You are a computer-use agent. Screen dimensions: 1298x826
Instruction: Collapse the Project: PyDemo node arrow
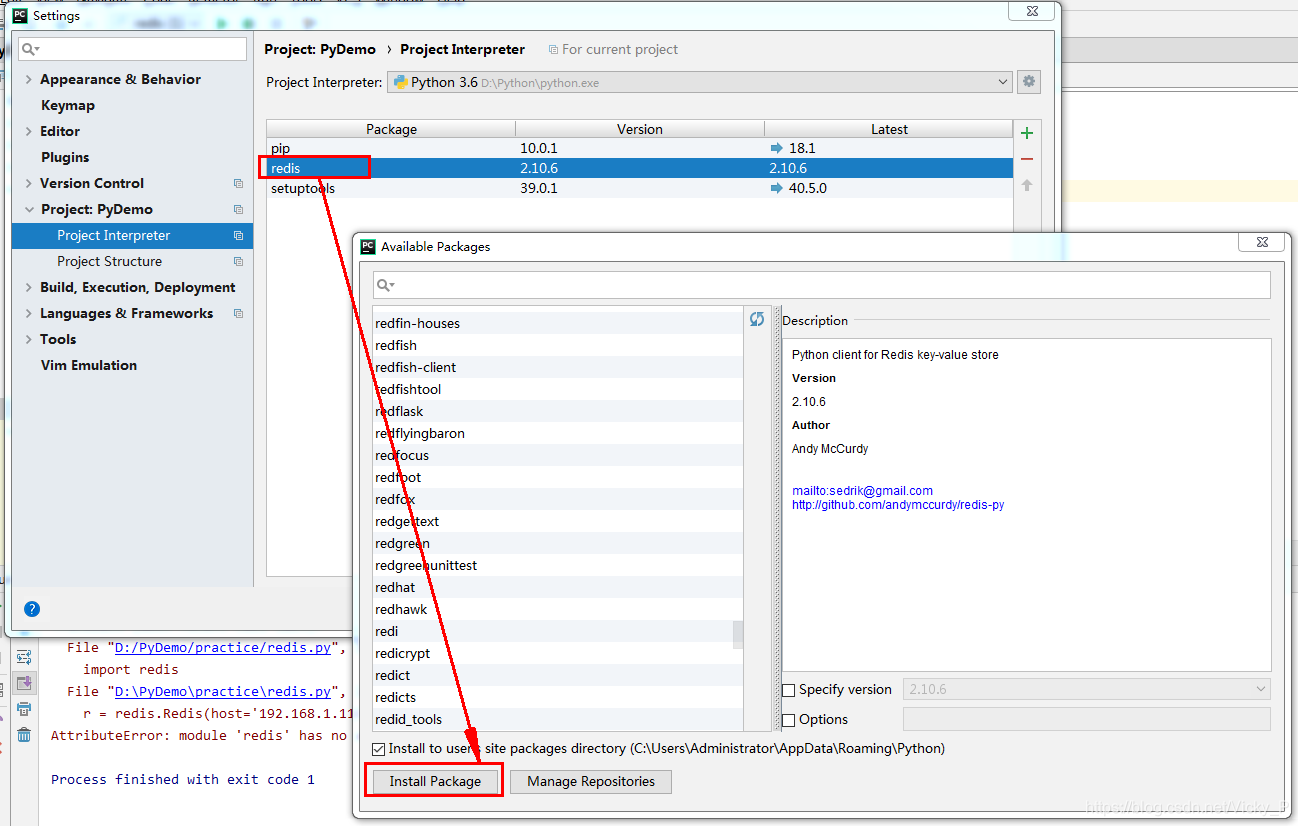[x=28, y=209]
